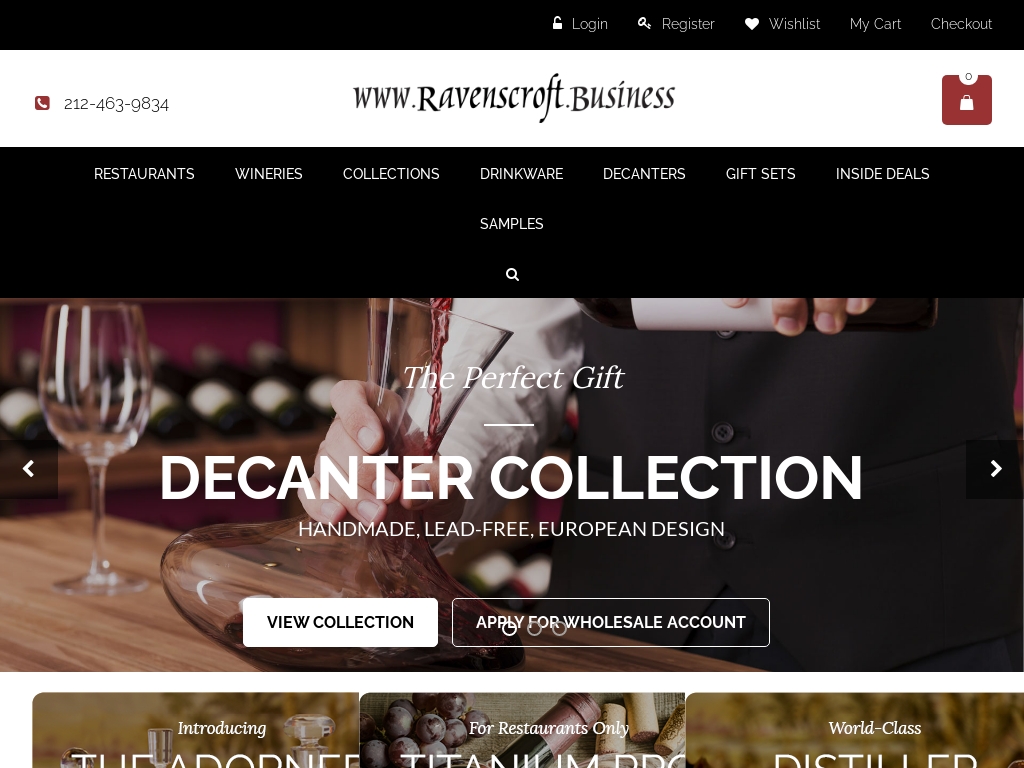Click the Register key icon

point(644,24)
